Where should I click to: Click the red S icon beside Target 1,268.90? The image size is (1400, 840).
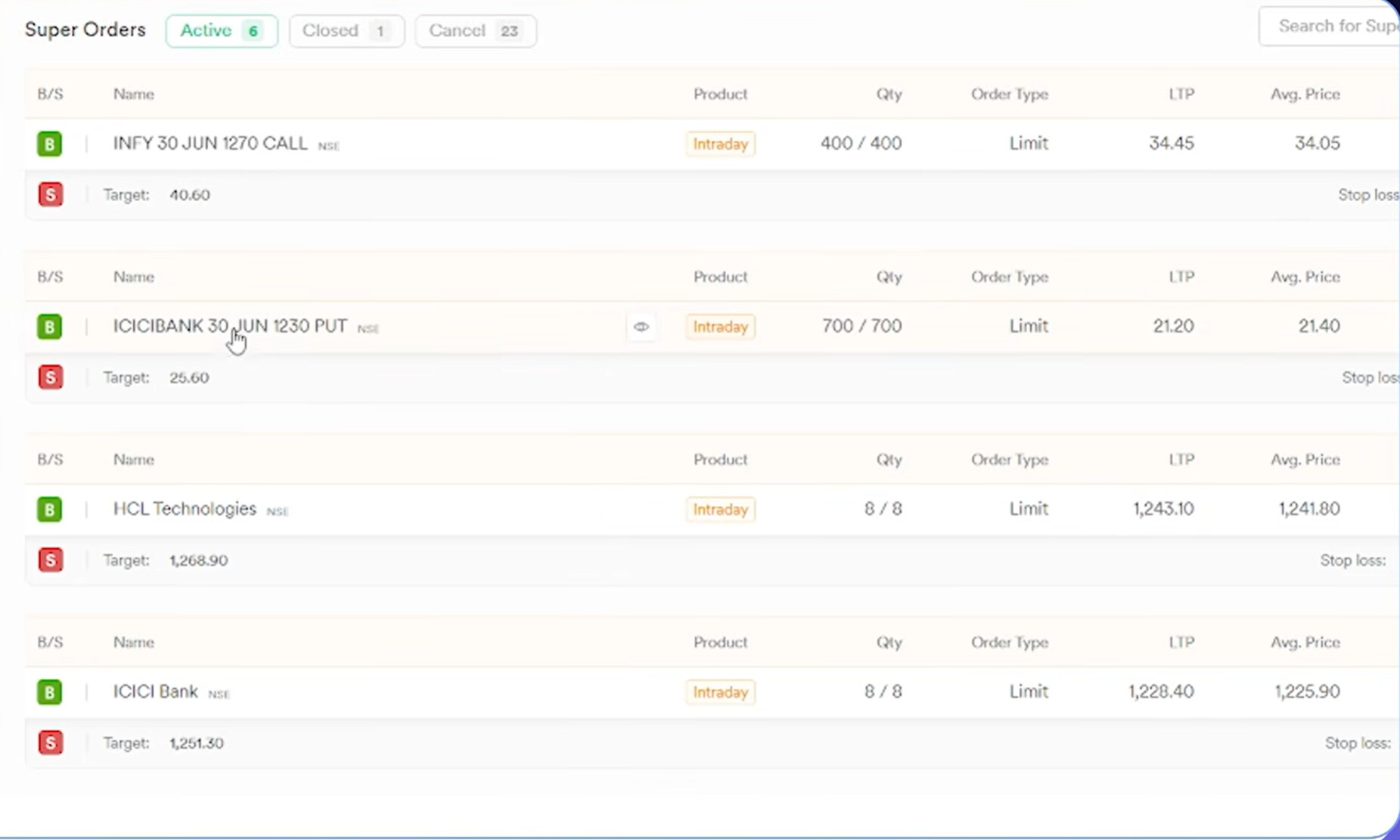pos(50,560)
